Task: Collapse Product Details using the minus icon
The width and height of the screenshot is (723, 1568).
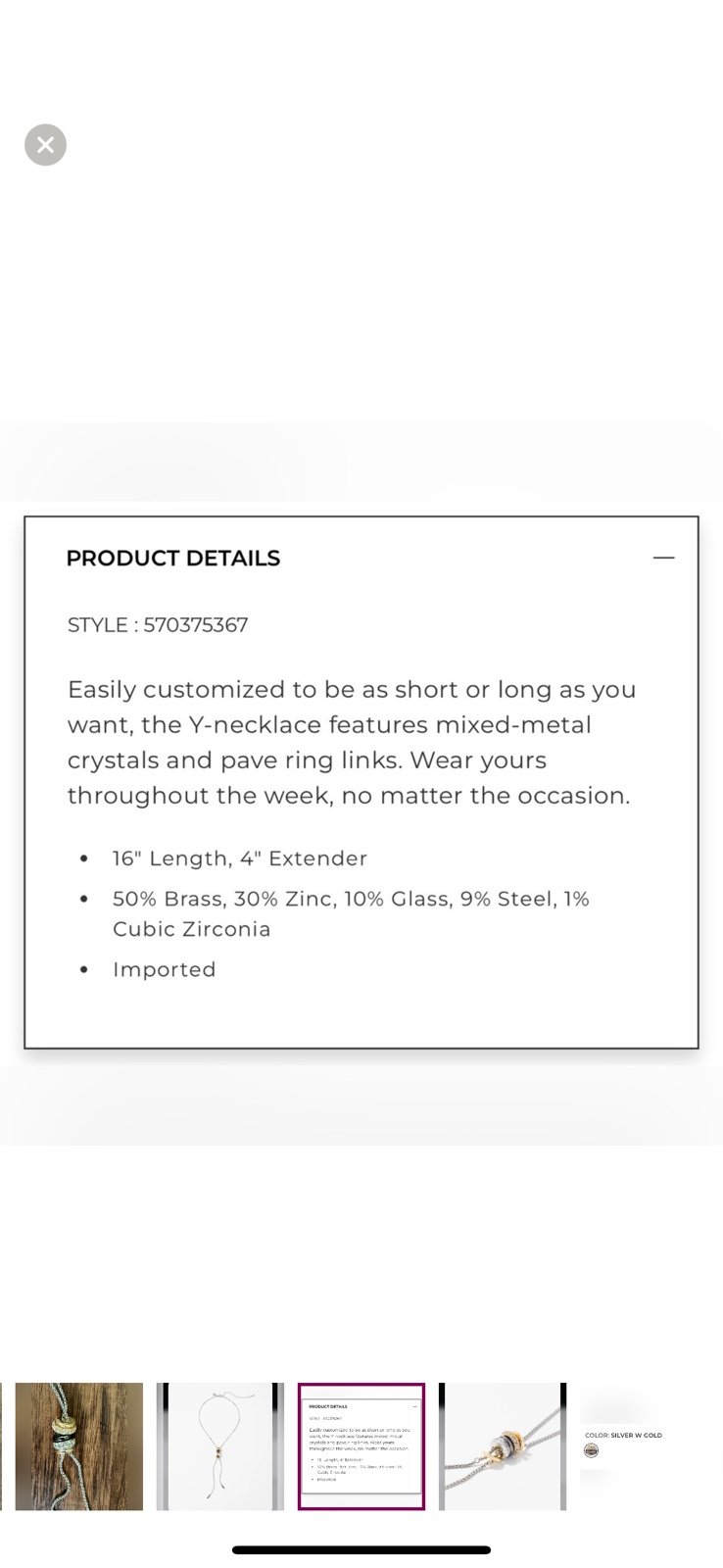Action: click(x=663, y=558)
